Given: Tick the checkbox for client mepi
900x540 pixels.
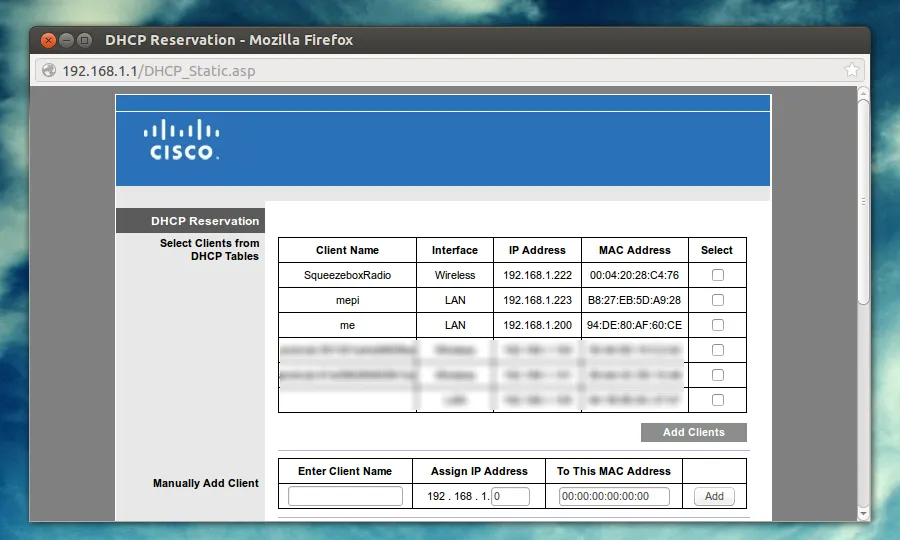Looking at the screenshot, I should [x=717, y=300].
